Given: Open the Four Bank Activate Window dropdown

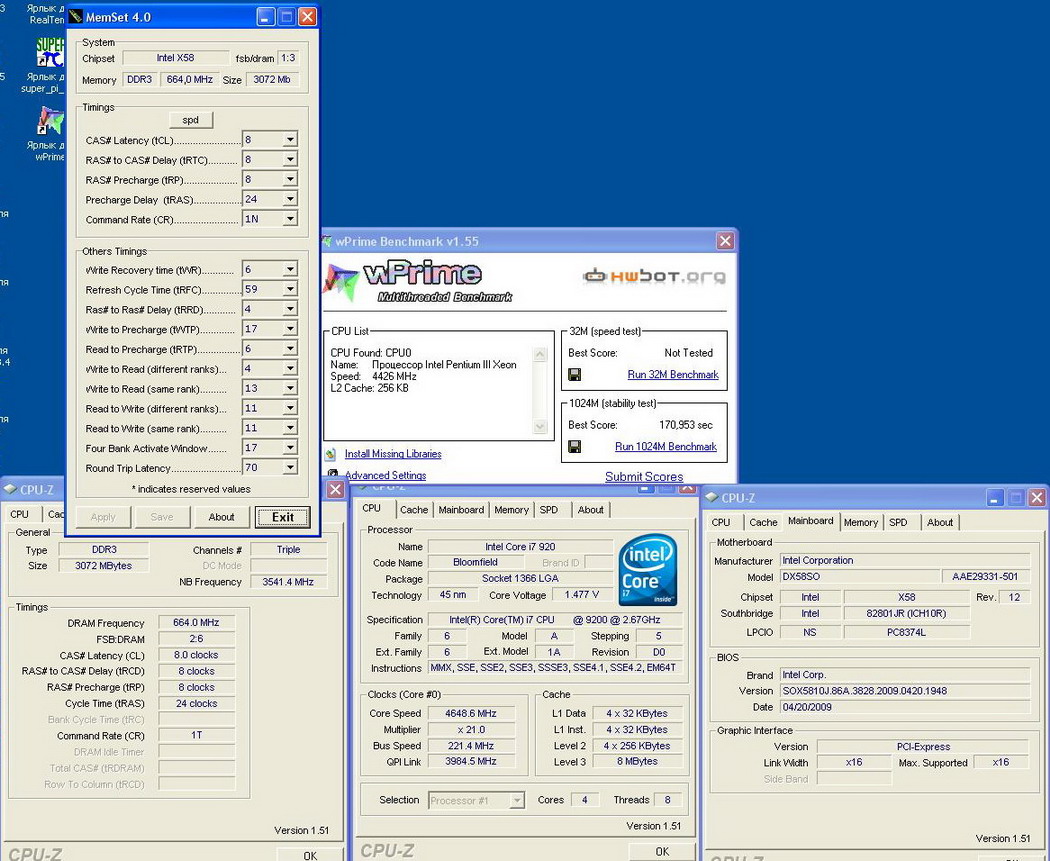Looking at the screenshot, I should coord(290,448).
